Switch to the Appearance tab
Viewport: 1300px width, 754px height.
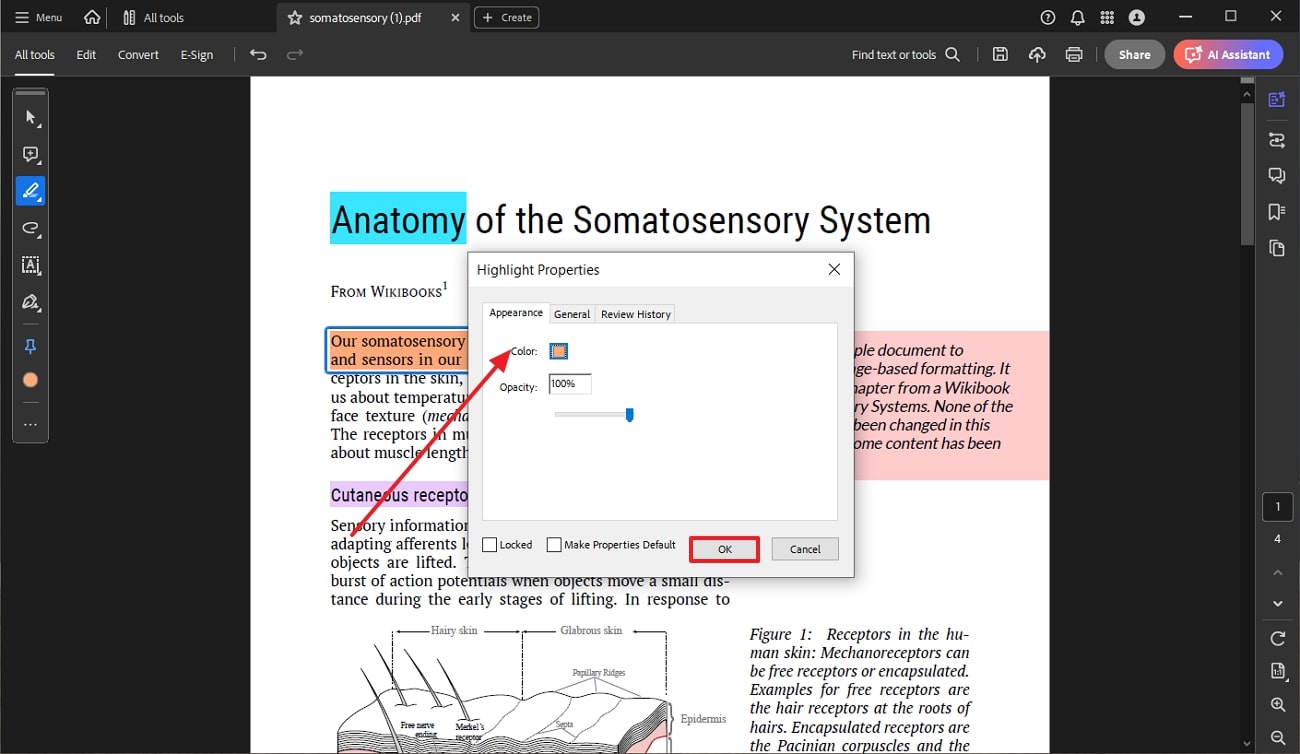(x=516, y=313)
